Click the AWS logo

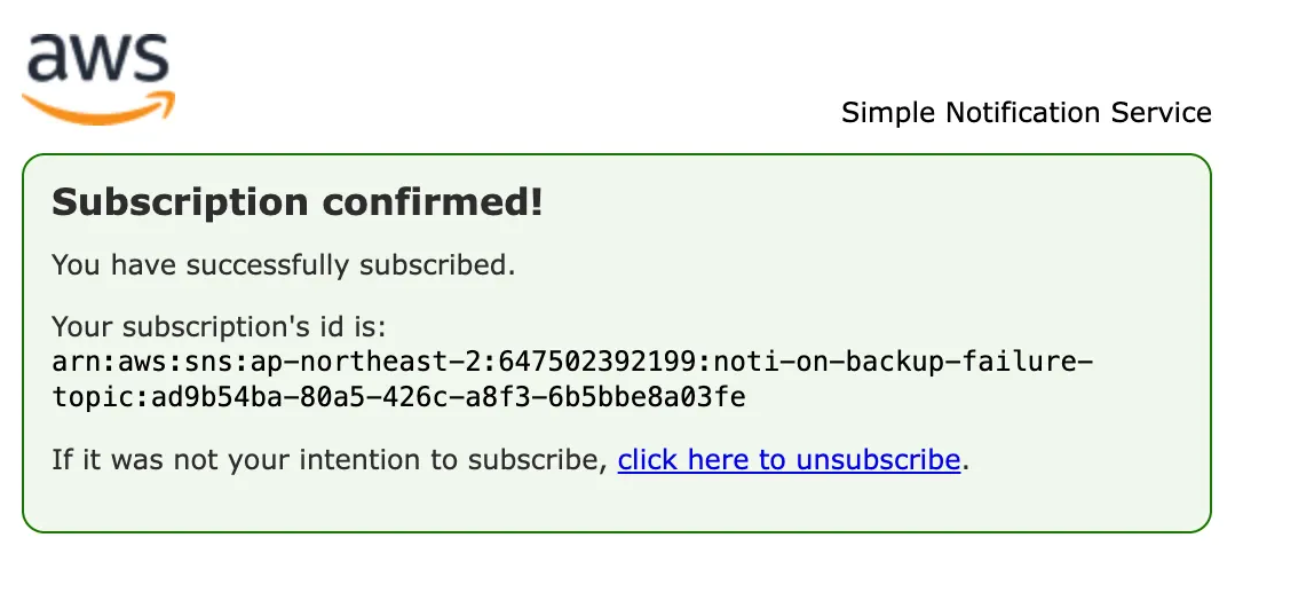(x=98, y=78)
